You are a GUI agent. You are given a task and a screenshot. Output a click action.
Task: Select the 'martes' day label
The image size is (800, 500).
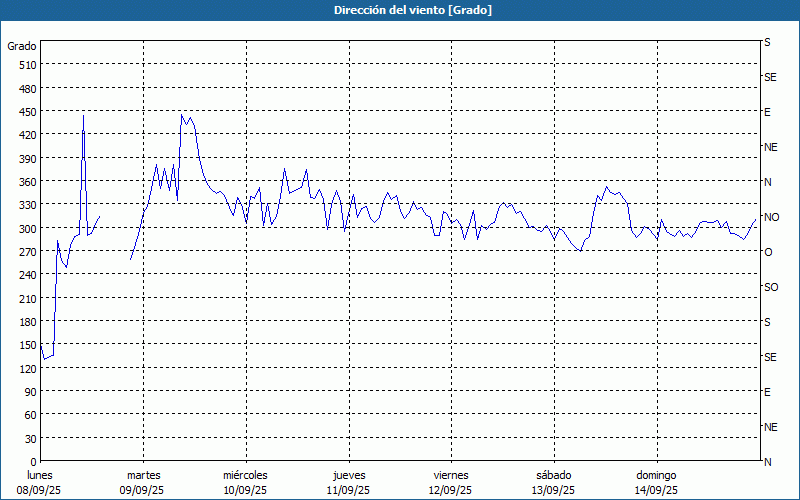tap(143, 475)
